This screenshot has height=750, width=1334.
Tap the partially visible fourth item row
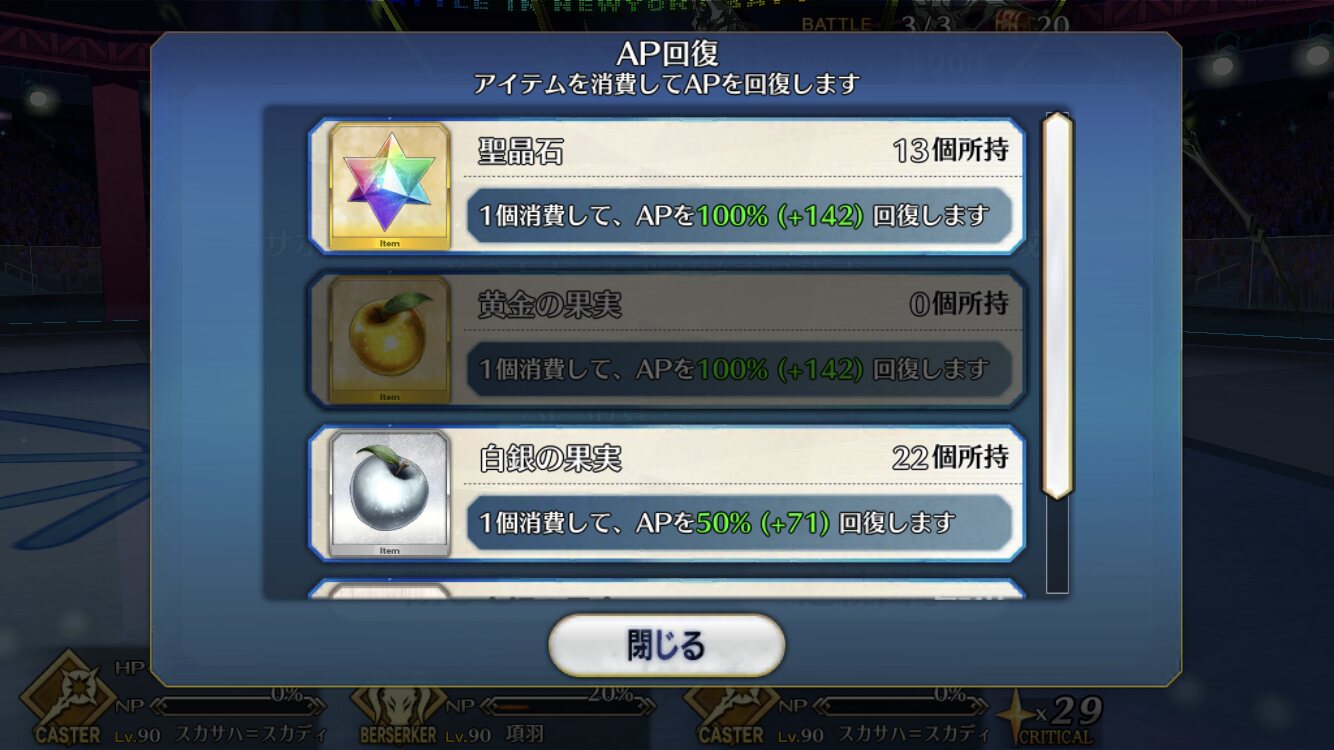click(666, 589)
